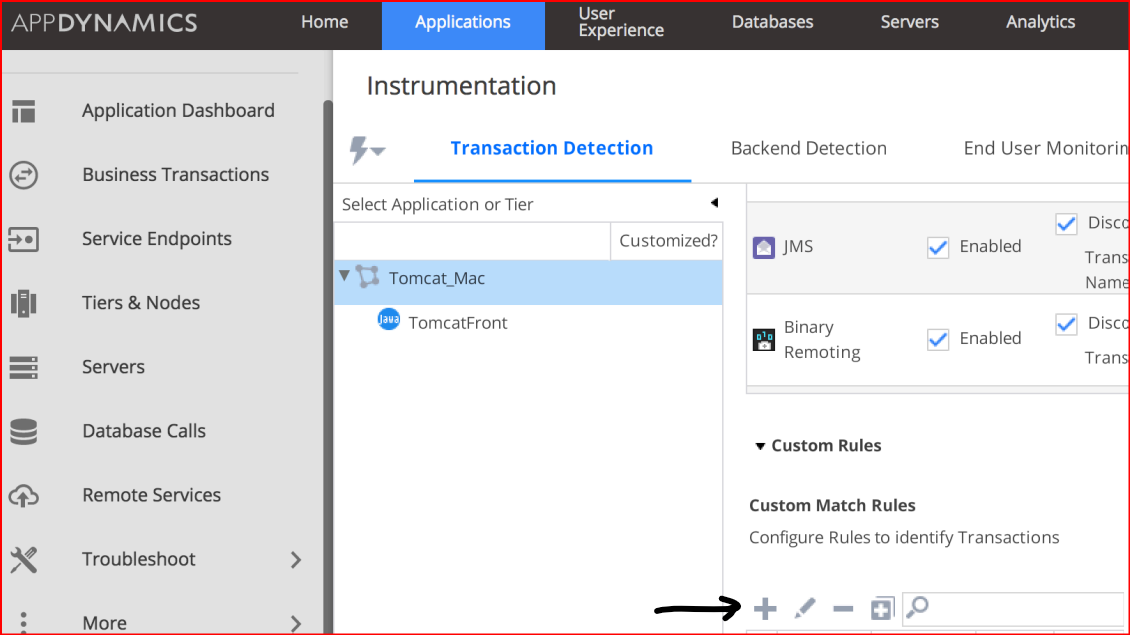The image size is (1130, 635).
Task: Click the Troubleshoot tools icon
Action: pos(23,560)
